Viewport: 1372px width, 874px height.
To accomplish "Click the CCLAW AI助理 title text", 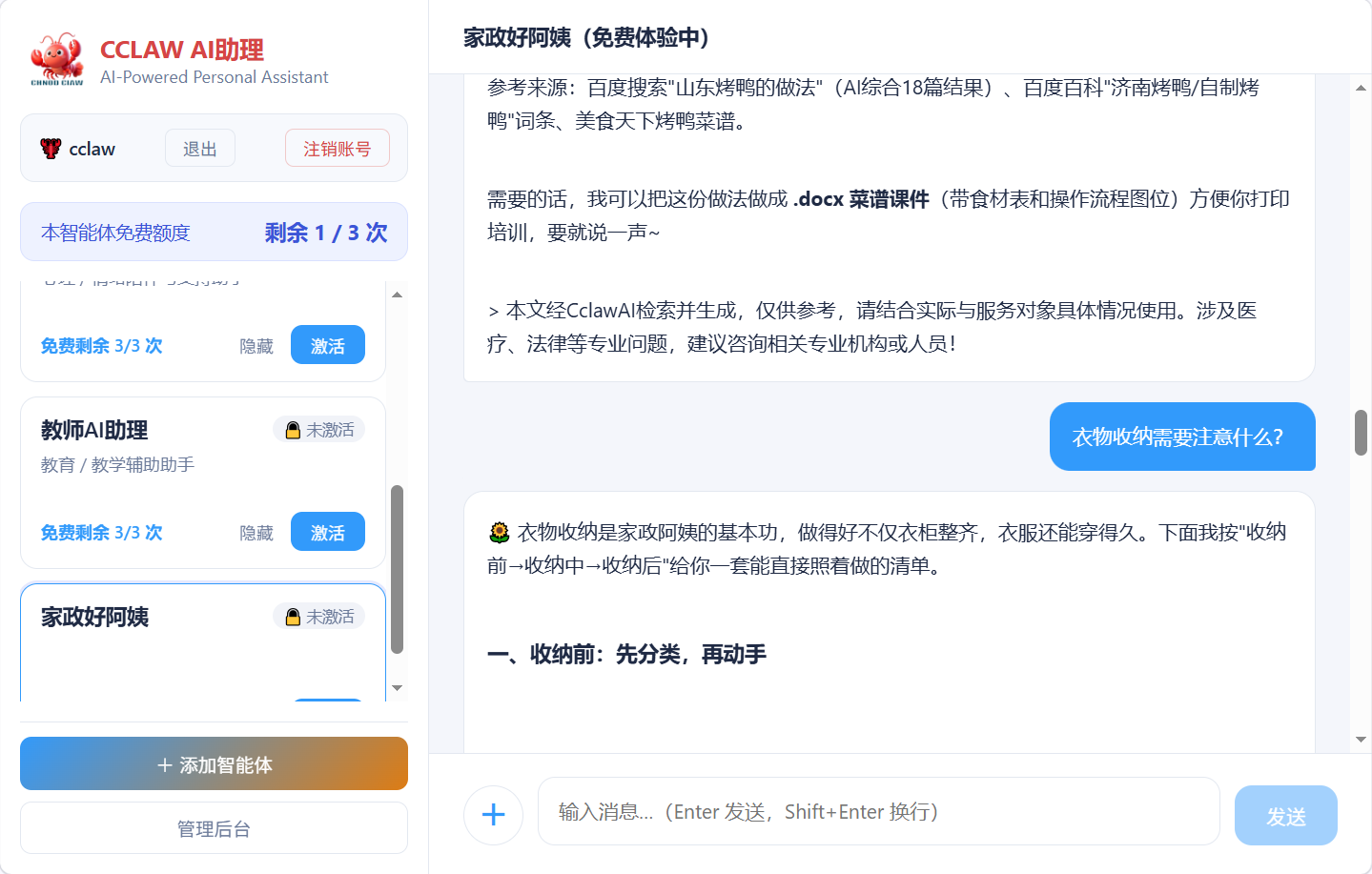I will (182, 50).
